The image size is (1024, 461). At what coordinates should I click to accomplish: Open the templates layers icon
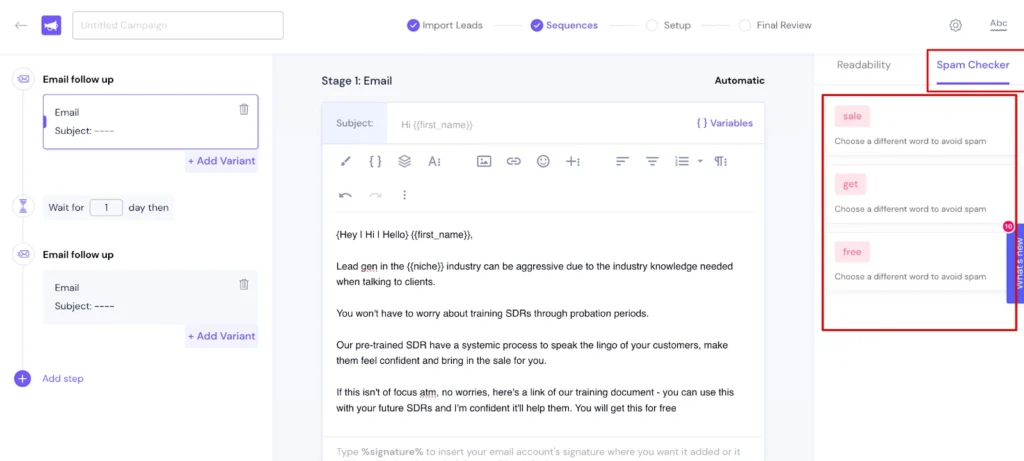(x=405, y=161)
